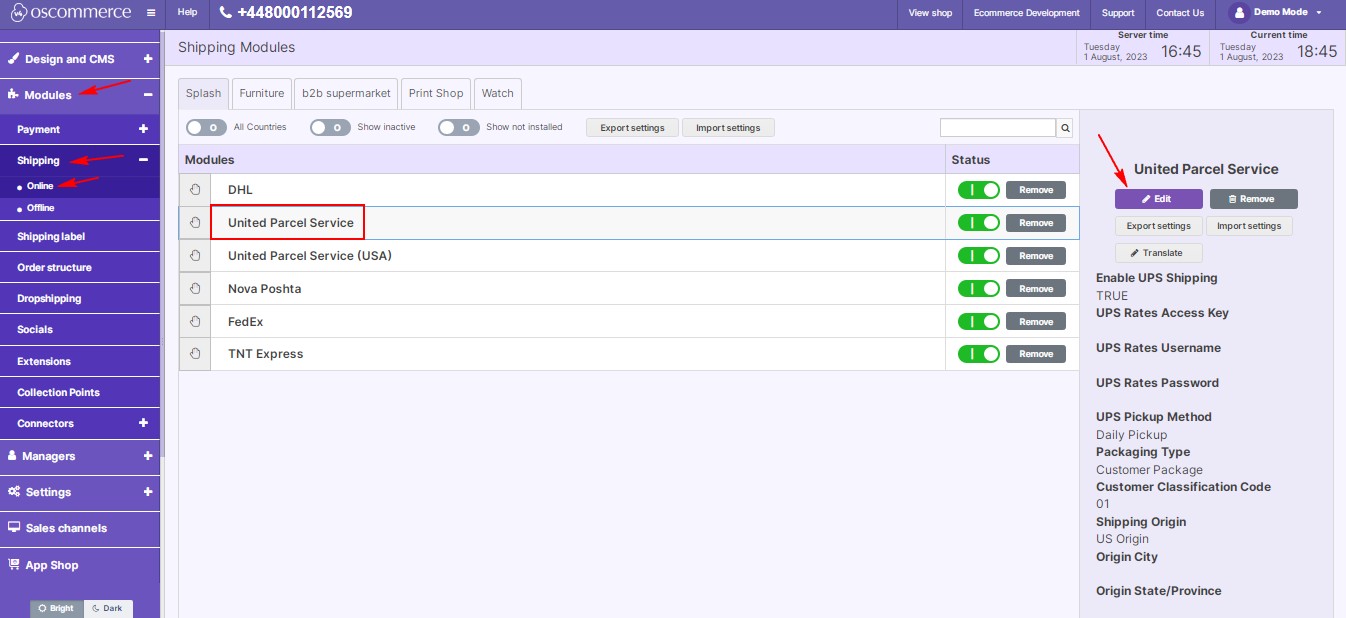This screenshot has height=618, width=1346.
Task: Click drag handle for United Parcel Service (USA)
Action: point(195,255)
